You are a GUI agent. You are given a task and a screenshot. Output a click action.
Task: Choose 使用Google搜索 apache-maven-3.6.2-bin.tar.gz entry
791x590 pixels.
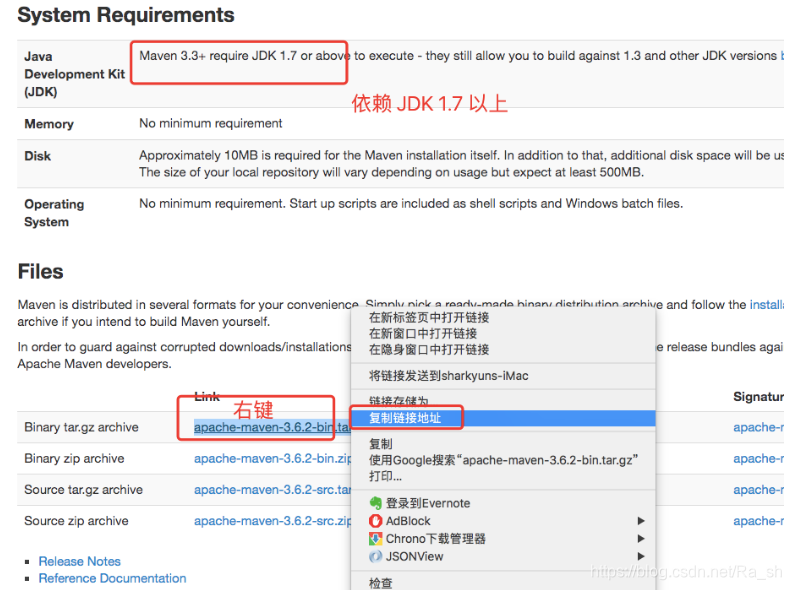pos(503,460)
